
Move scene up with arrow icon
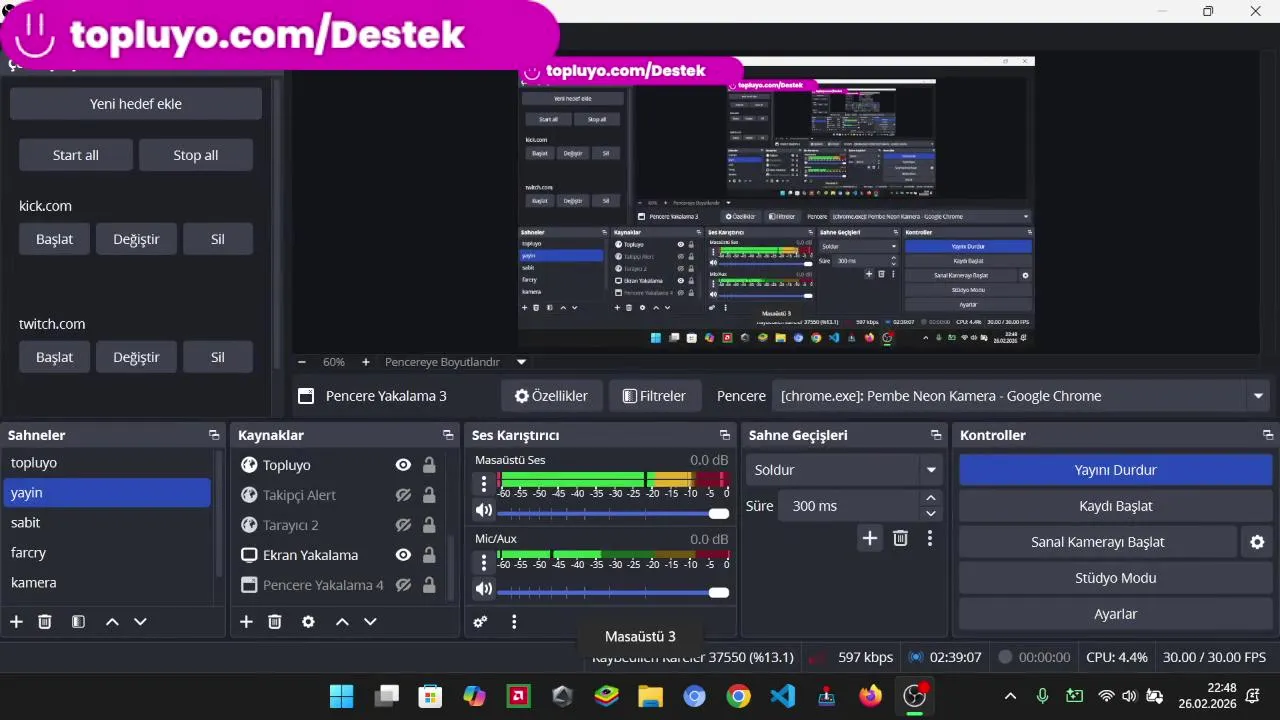point(112,622)
